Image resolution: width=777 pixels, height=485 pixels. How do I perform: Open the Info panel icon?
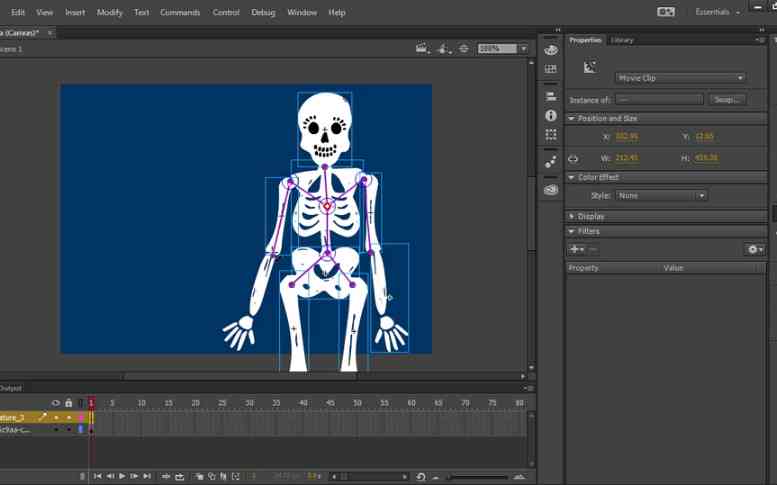551,115
